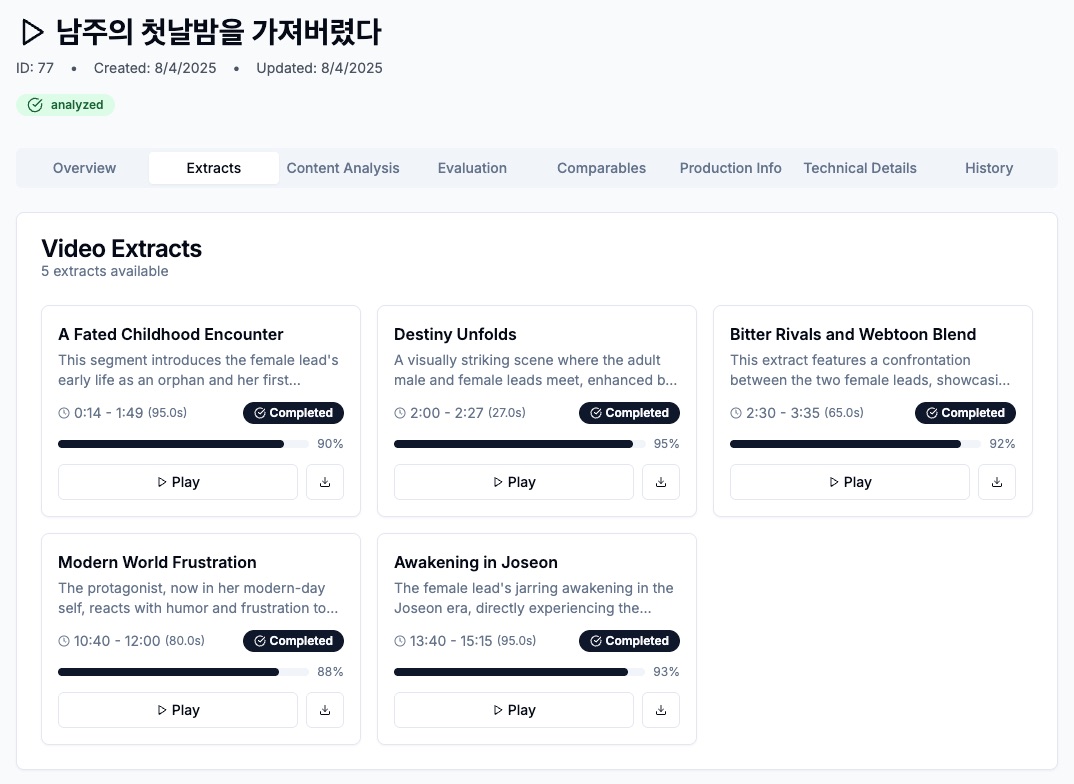Download the Bitter Rivals and Webtoon Blend extract
This screenshot has height=784, width=1074.
(997, 482)
